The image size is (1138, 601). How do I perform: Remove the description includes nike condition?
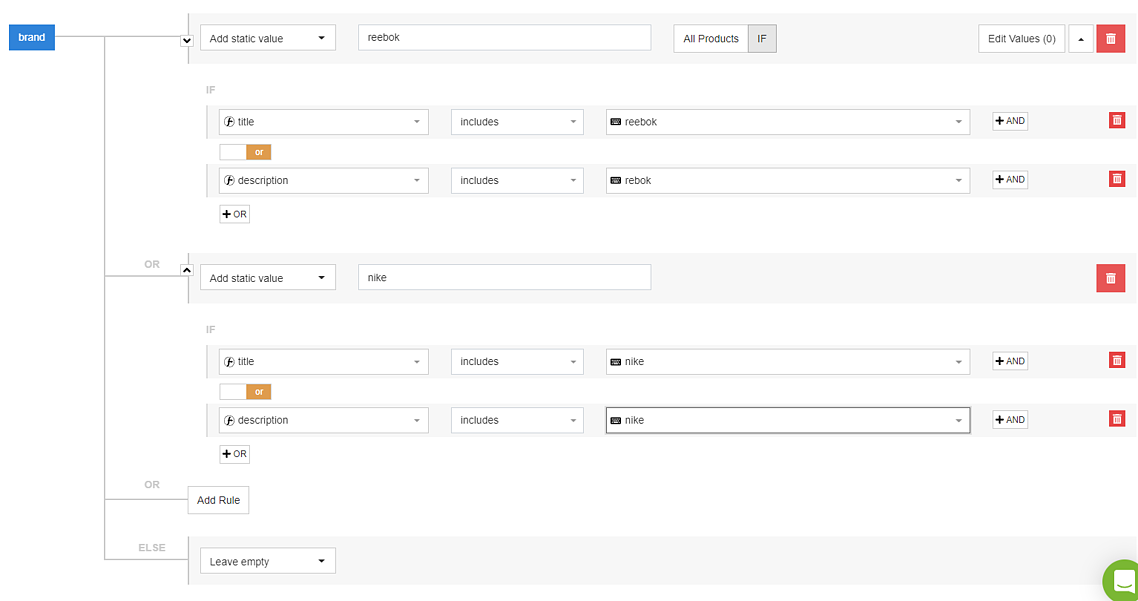click(x=1117, y=420)
